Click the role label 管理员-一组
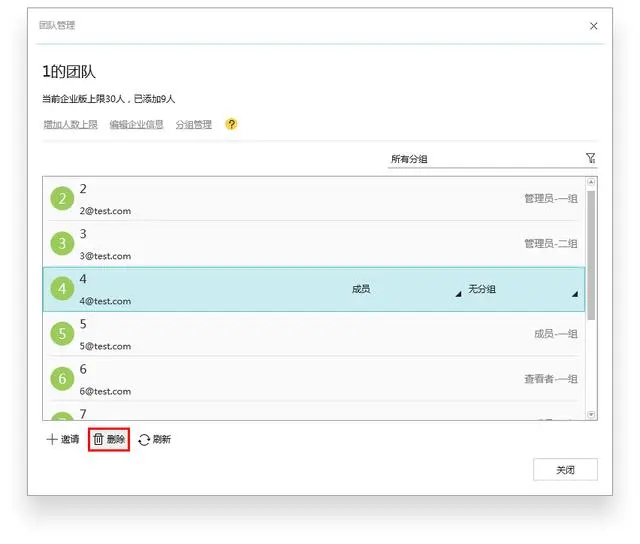The width and height of the screenshot is (640, 544). tap(551, 199)
